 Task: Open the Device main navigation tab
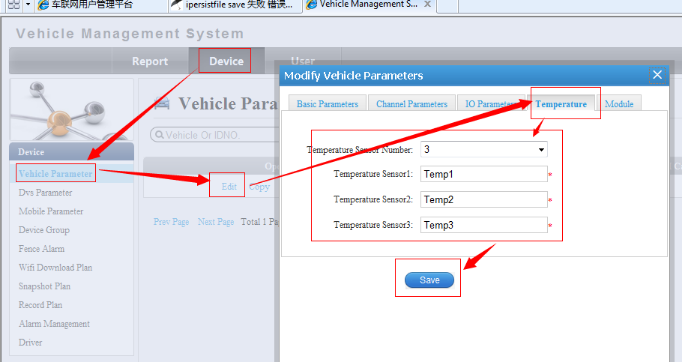(x=226, y=61)
